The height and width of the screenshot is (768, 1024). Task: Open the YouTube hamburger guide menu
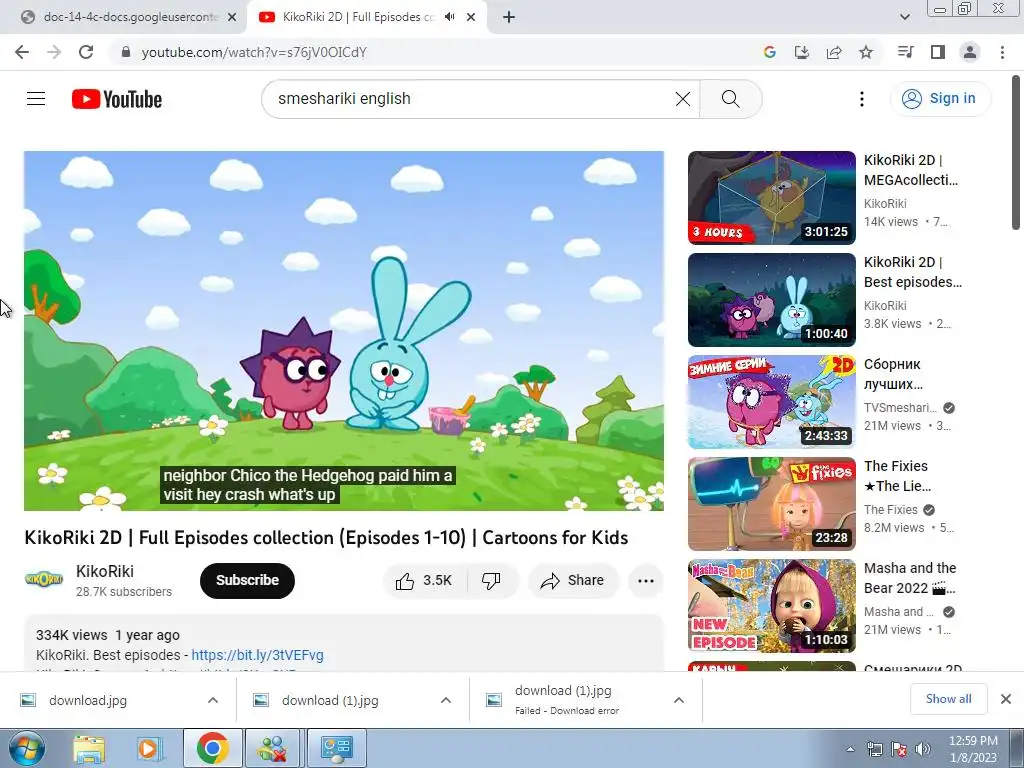pos(36,99)
